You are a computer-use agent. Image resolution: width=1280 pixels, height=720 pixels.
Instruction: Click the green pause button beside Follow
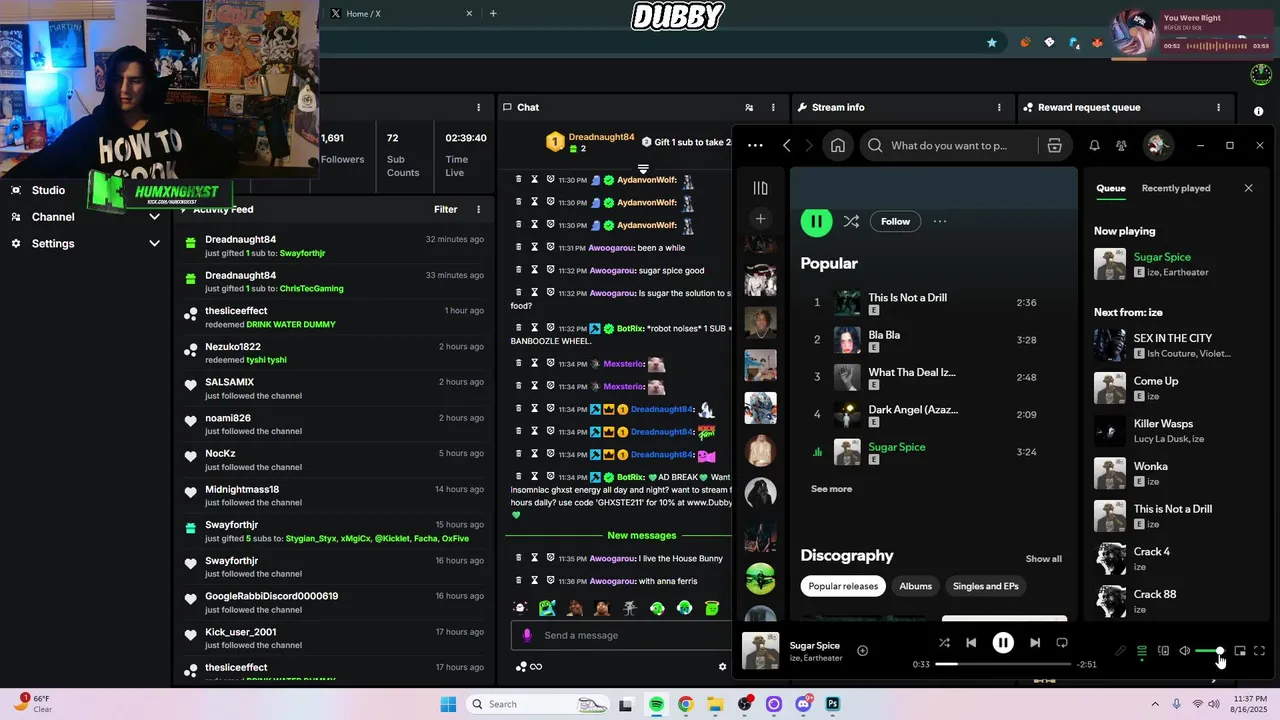816,222
